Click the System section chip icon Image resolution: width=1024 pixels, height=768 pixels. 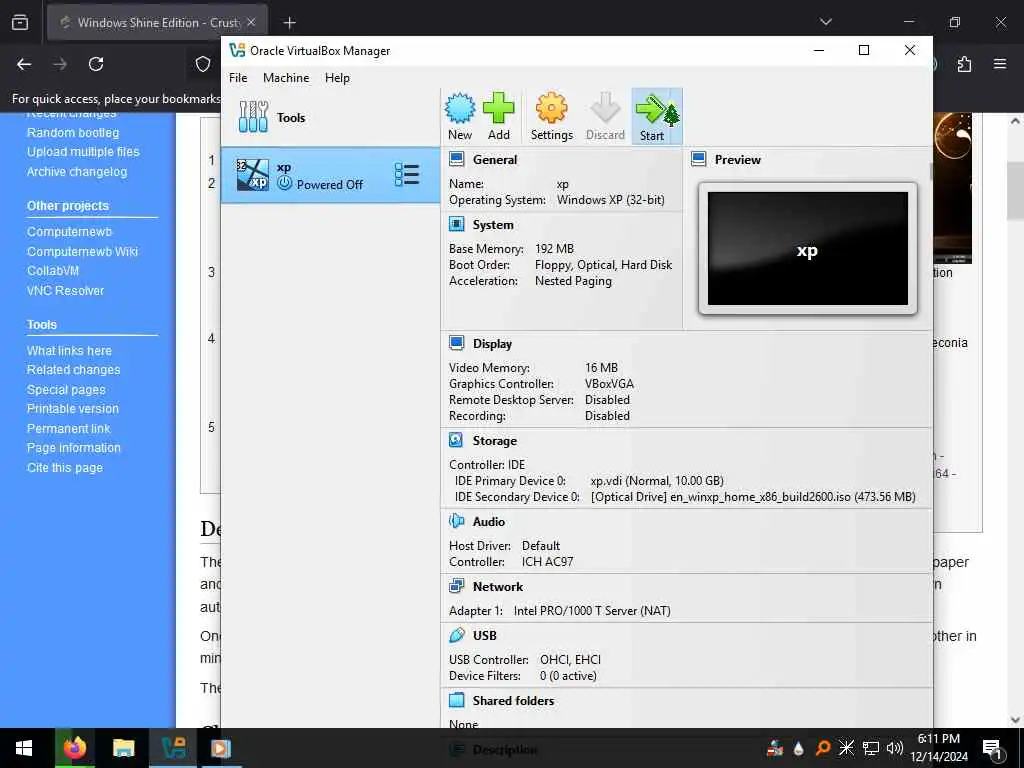456,225
